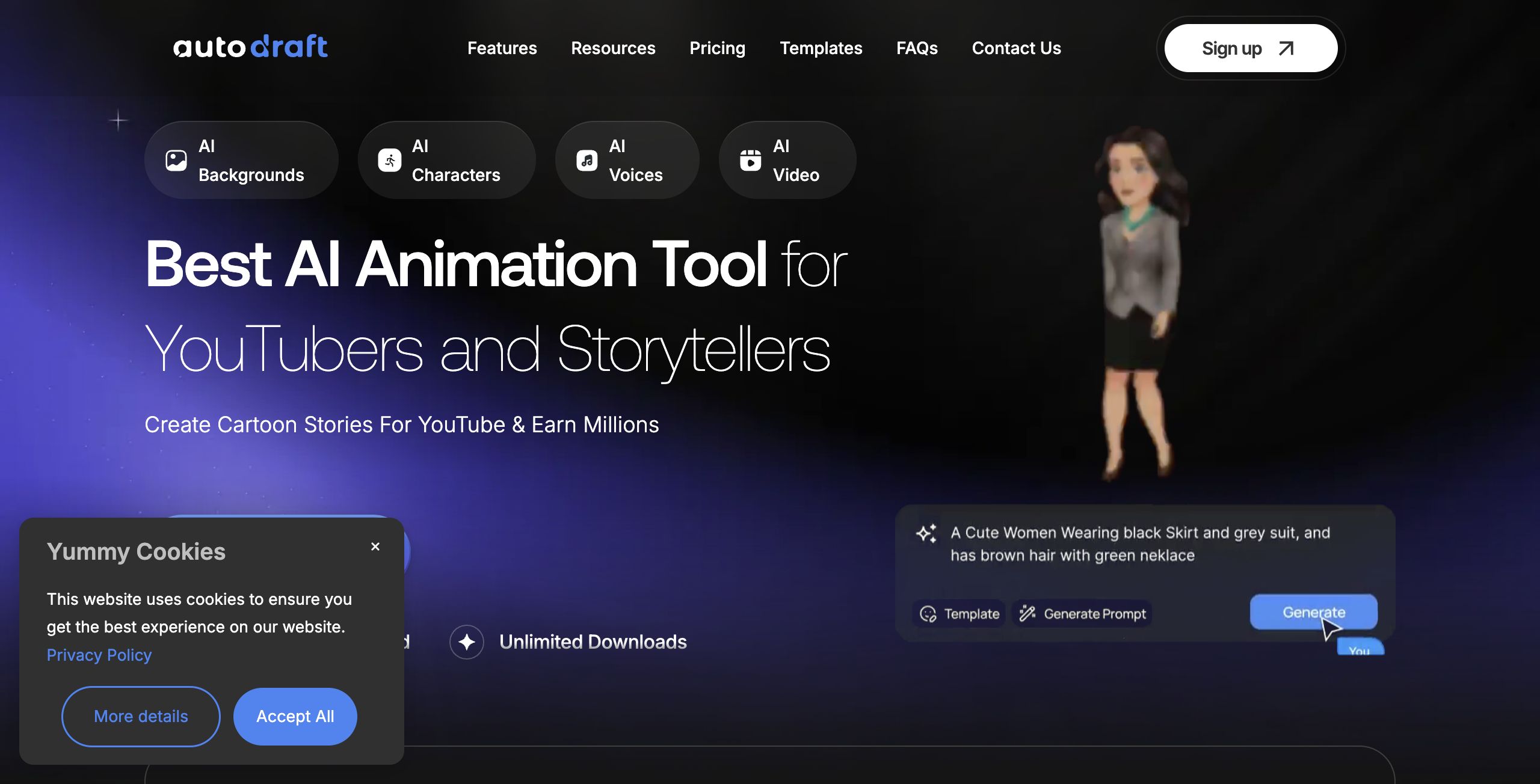
Task: Click the arrow icon in Sign up
Action: (1286, 49)
